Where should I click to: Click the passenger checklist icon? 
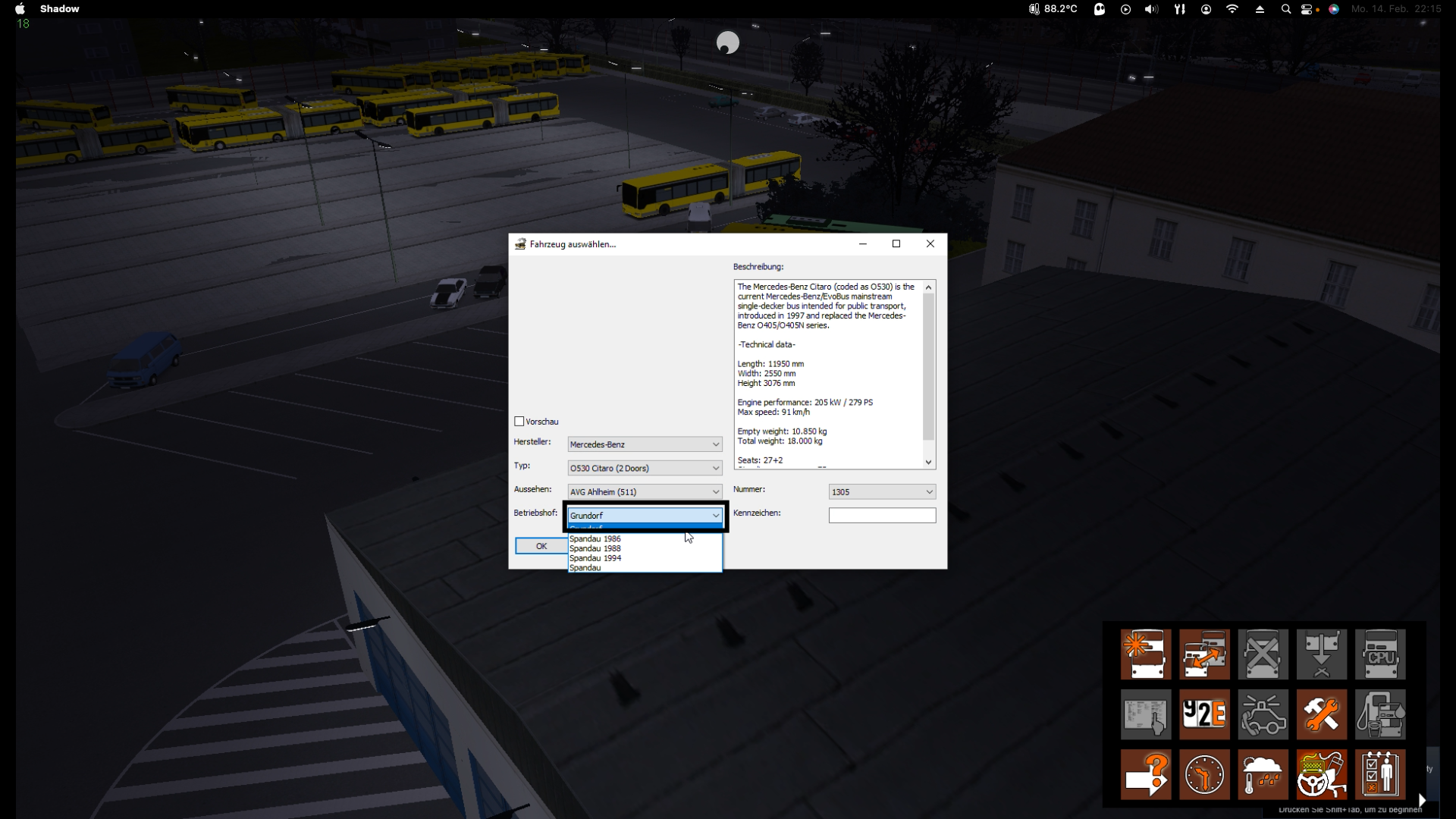click(1380, 775)
